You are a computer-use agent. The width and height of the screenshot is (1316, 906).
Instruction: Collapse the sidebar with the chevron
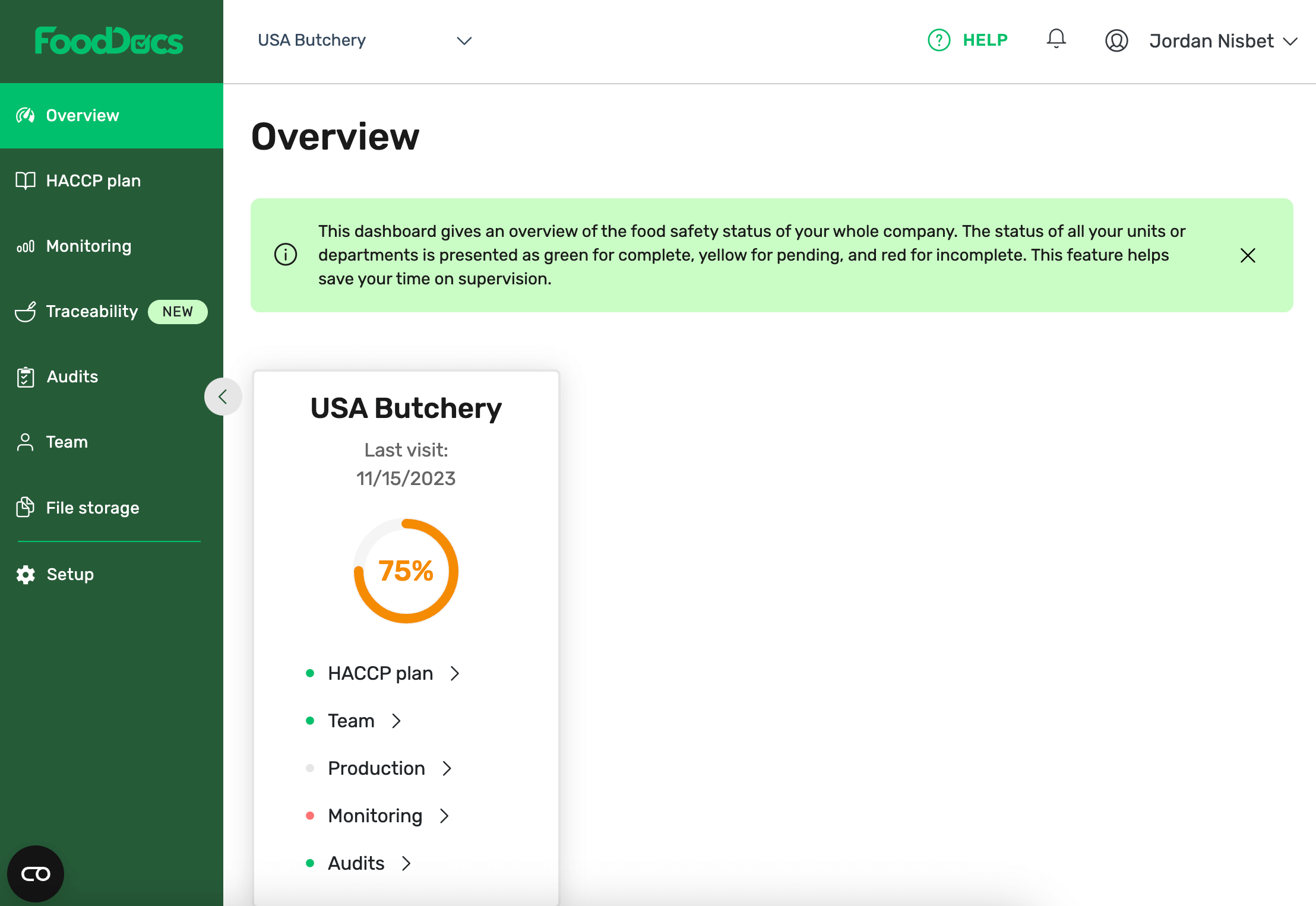coord(223,397)
